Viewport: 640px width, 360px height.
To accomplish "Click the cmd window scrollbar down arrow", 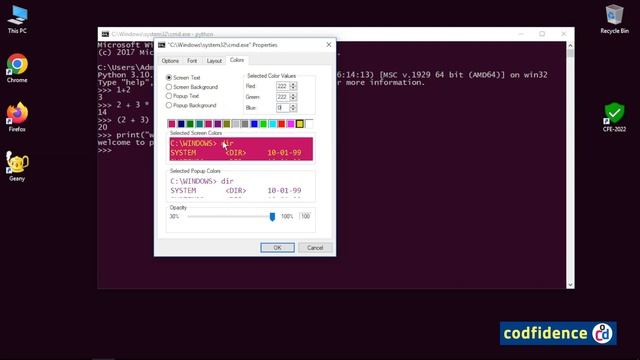I will click(x=570, y=285).
